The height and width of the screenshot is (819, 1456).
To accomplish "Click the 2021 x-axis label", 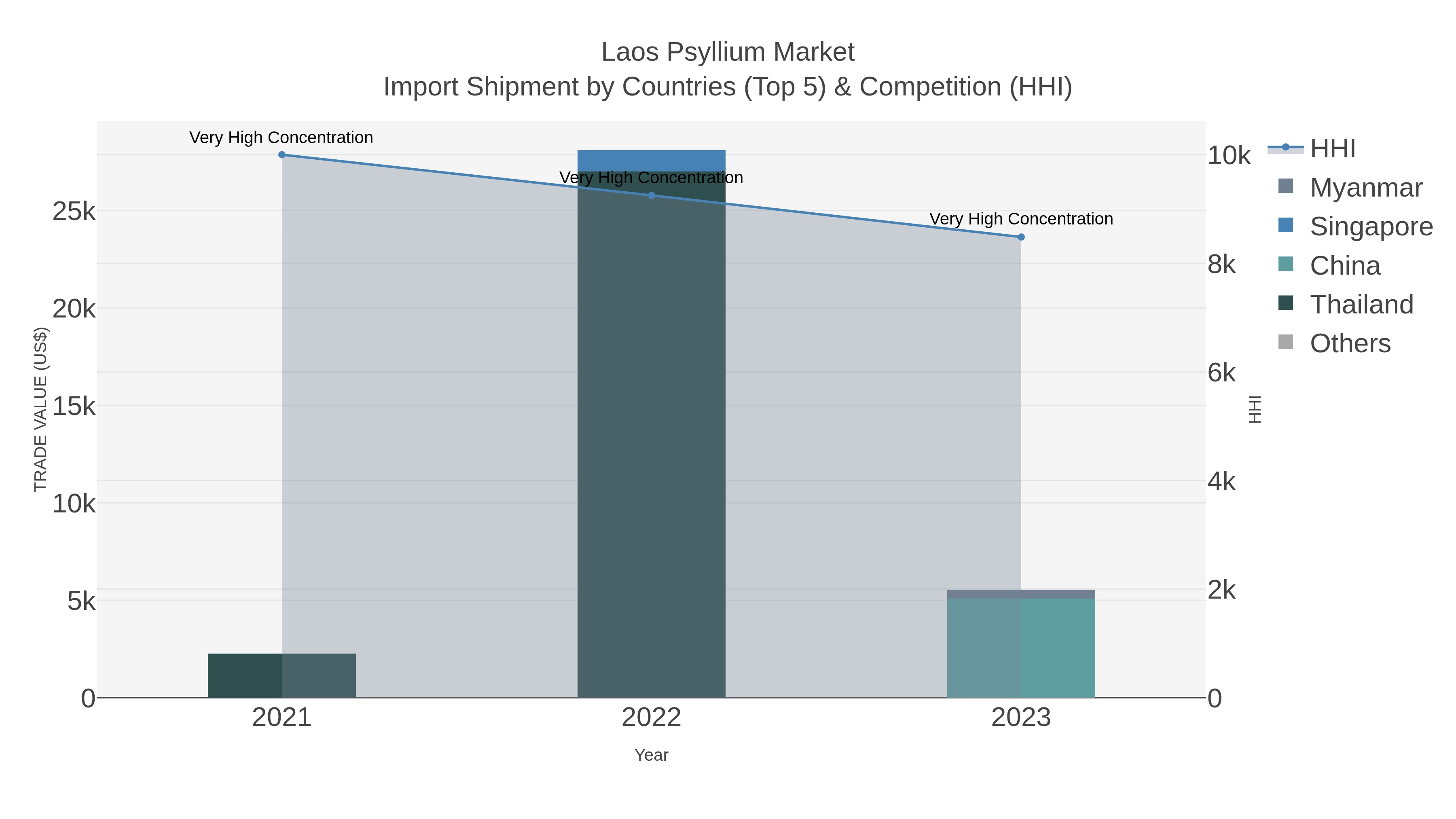I will [281, 718].
